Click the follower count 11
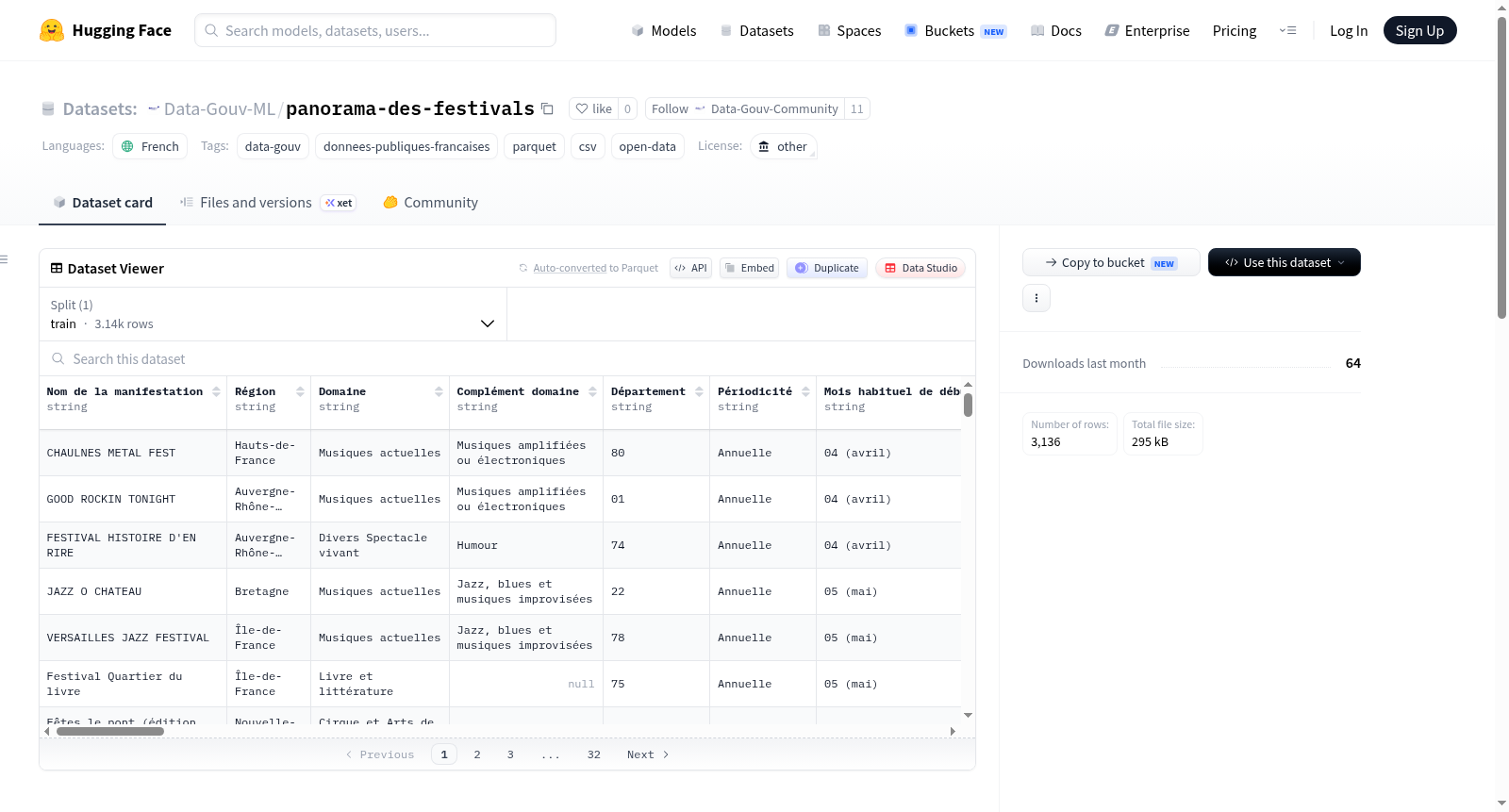Viewport: 1509px width, 812px height. pyautogui.click(x=856, y=108)
